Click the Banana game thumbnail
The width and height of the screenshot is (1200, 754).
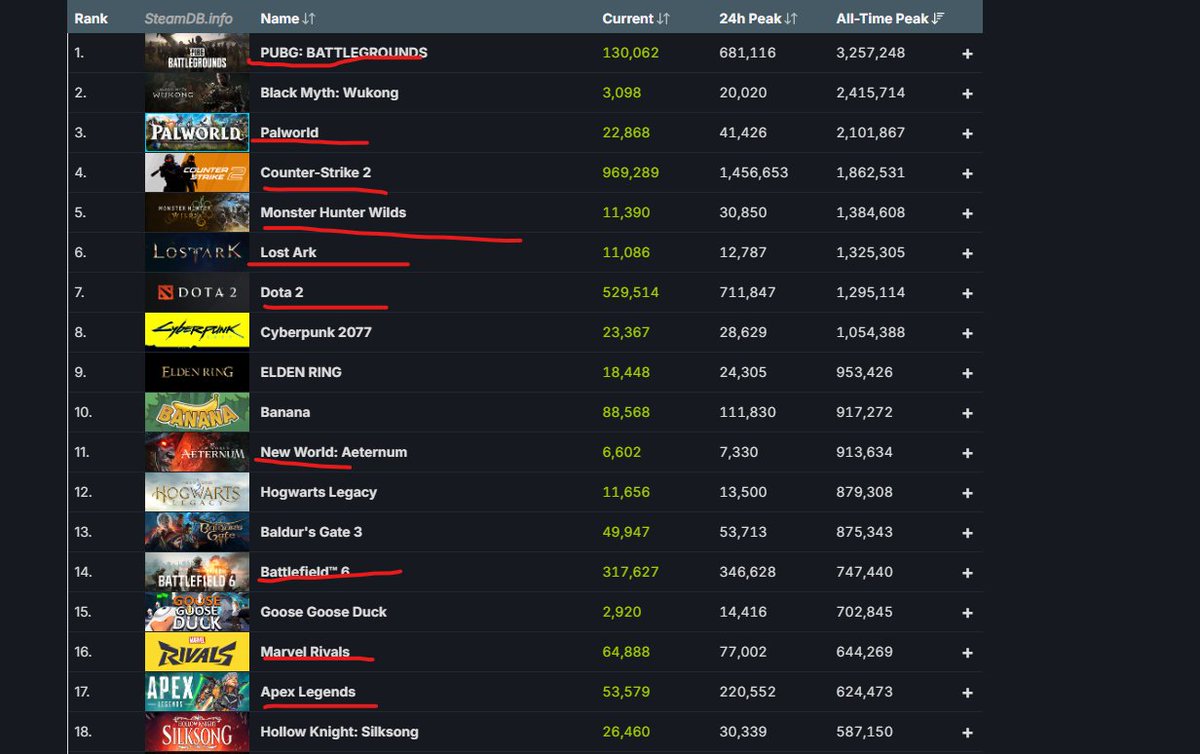click(x=196, y=412)
